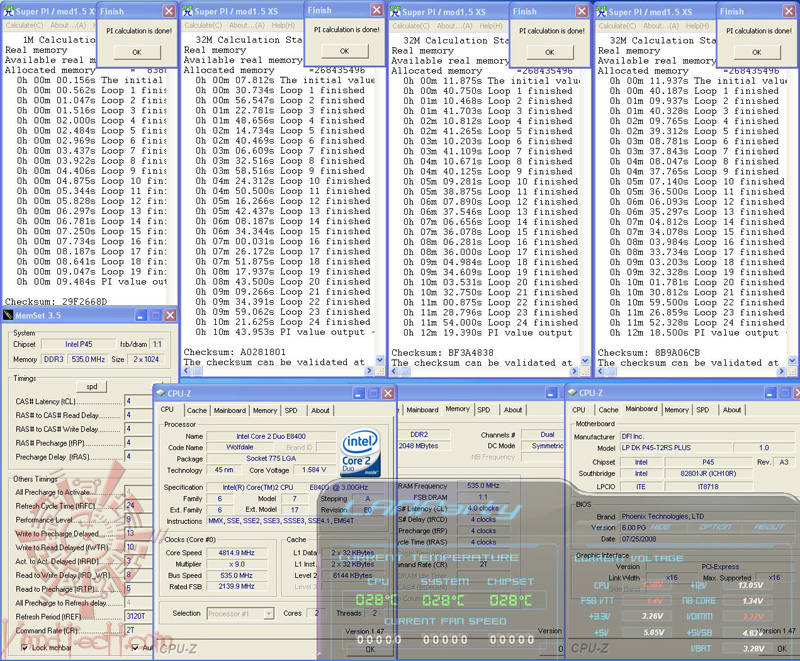This screenshot has height=661, width=800.
Task: Switch to the Cache tab in the front CPU-Z window
Action: point(196,410)
